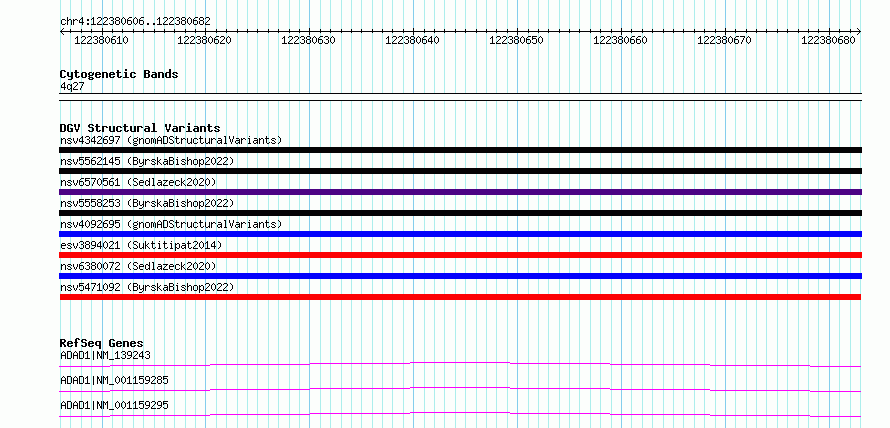Click the black bar under nsv5558253

click(x=460, y=213)
